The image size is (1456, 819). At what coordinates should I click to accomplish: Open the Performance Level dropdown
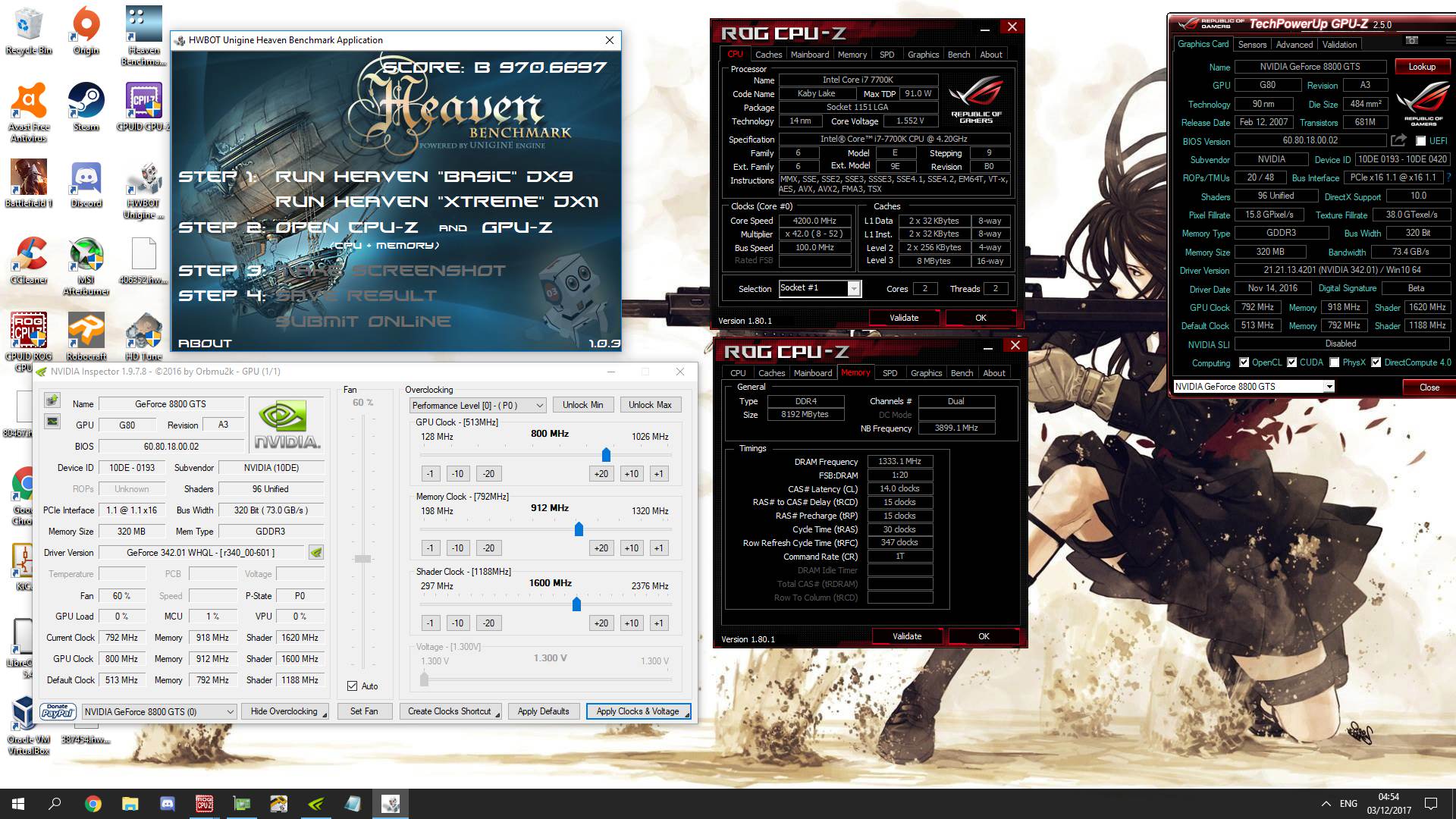point(478,405)
